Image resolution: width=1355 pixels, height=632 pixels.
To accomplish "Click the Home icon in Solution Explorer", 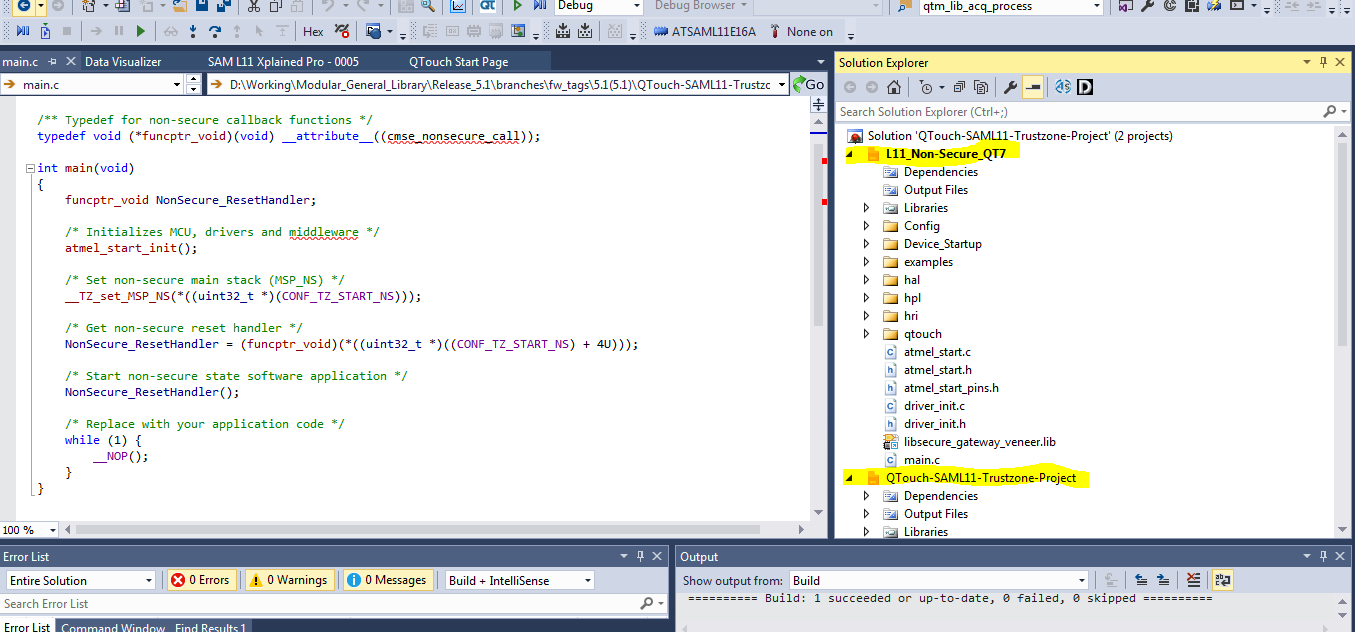I will coord(894,87).
